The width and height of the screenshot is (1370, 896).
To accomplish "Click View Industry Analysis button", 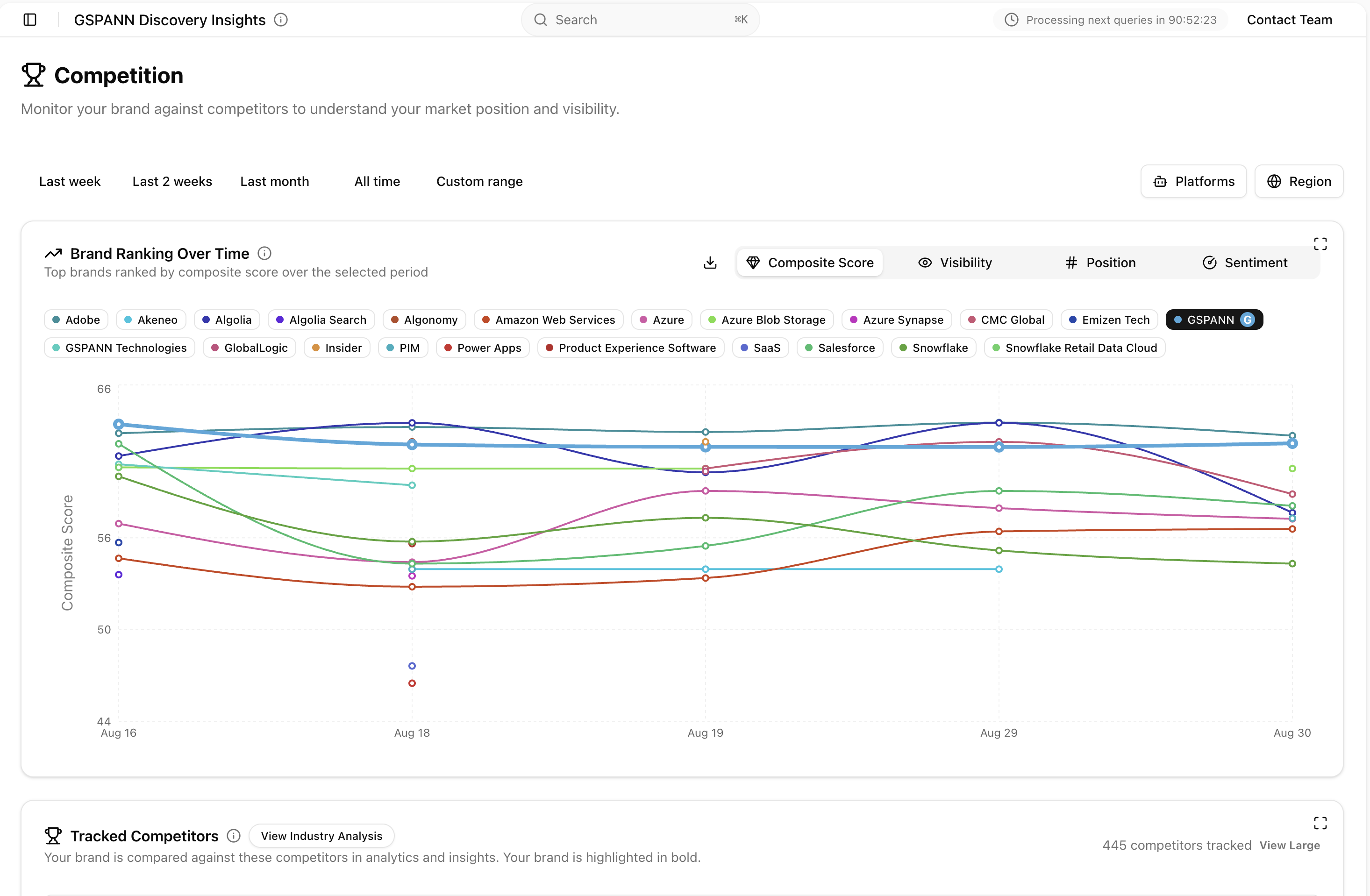I will (x=321, y=836).
